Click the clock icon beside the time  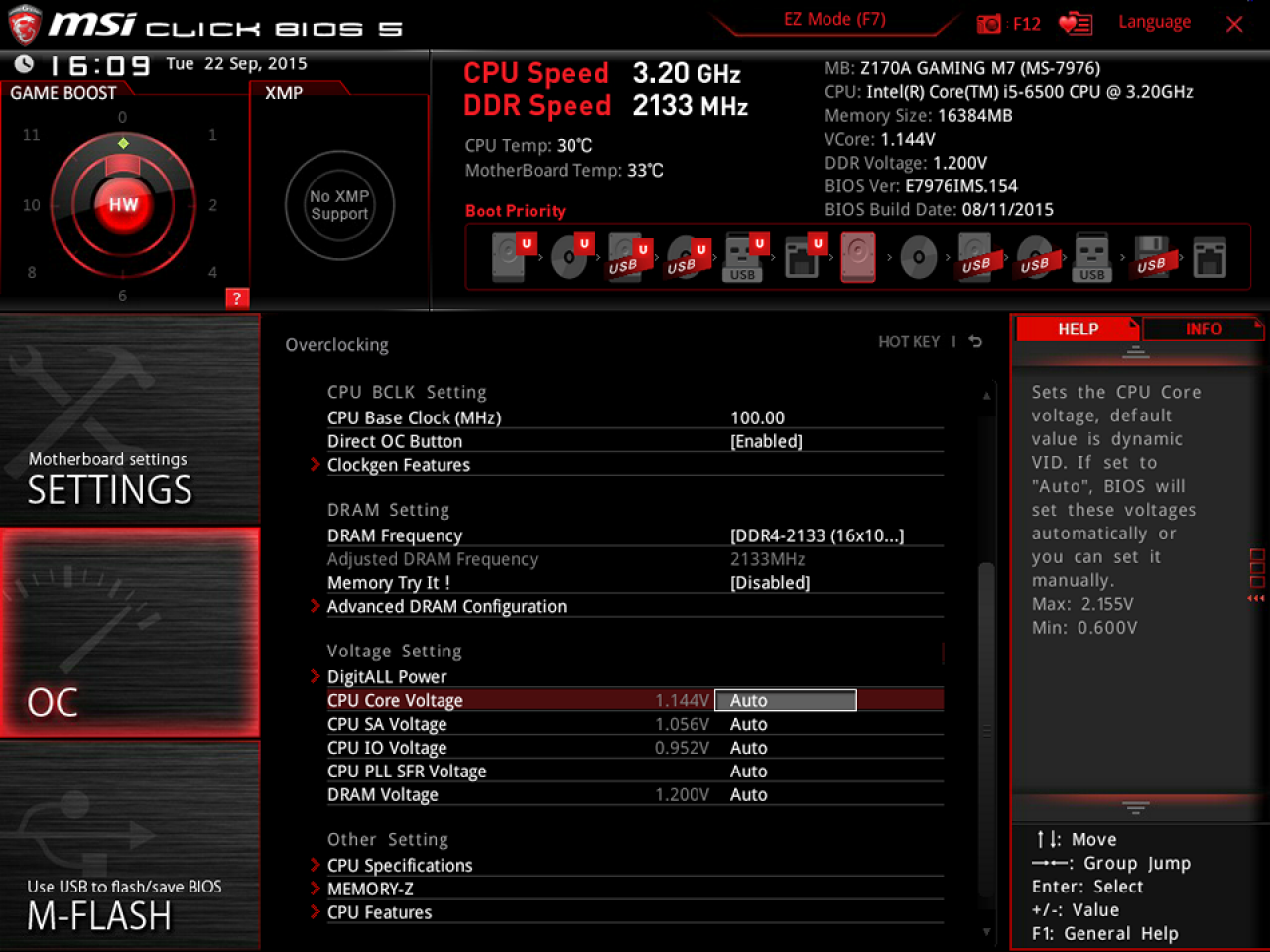click(x=24, y=64)
